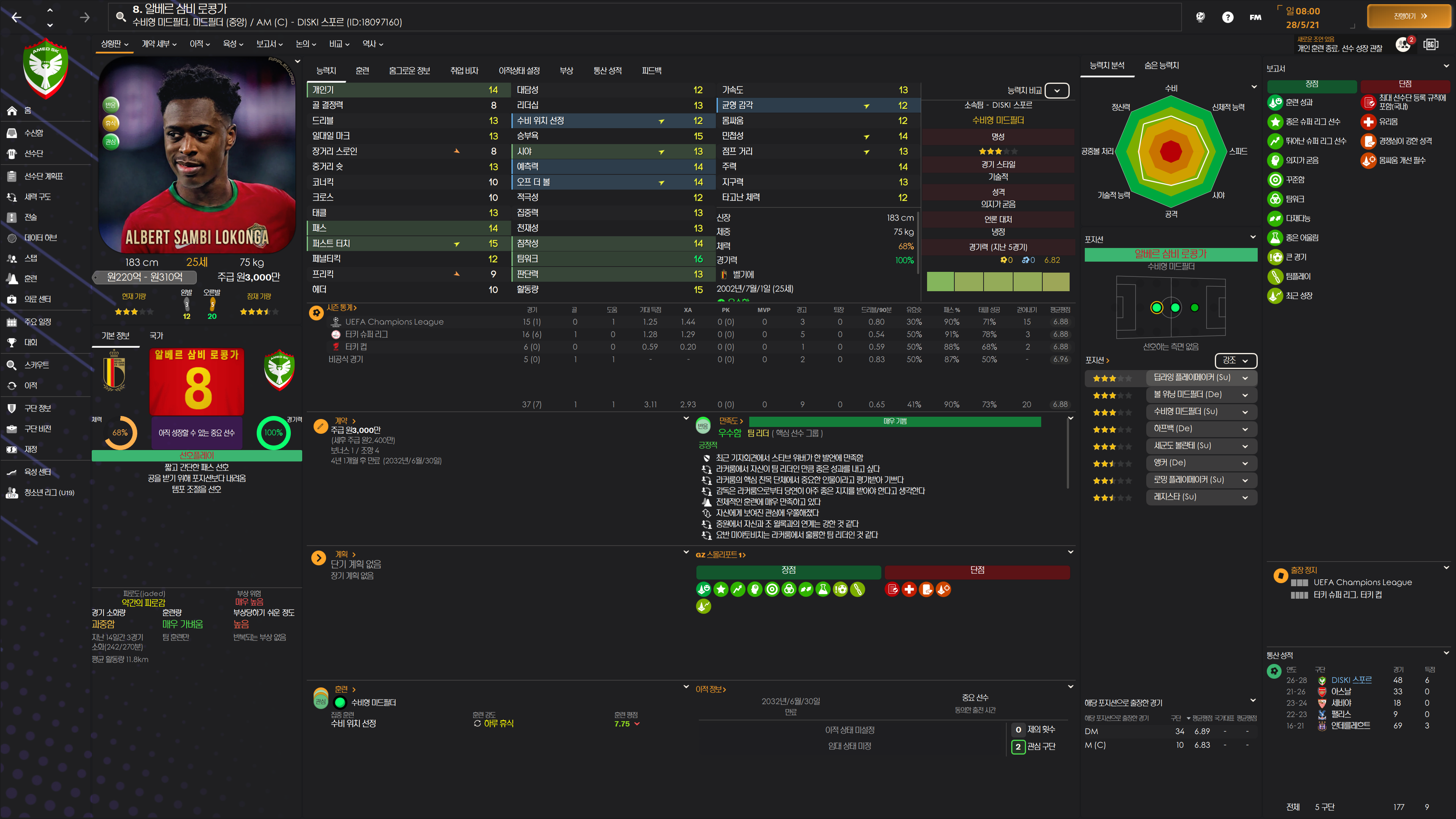Click the back arrow navigation icon

pyautogui.click(x=16, y=17)
